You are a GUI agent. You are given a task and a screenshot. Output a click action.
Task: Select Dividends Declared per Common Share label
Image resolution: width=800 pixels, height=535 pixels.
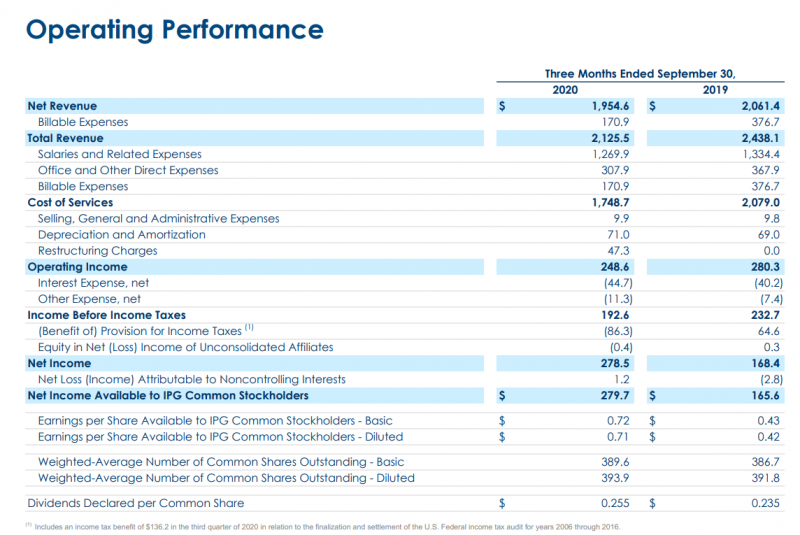pyautogui.click(x=135, y=503)
